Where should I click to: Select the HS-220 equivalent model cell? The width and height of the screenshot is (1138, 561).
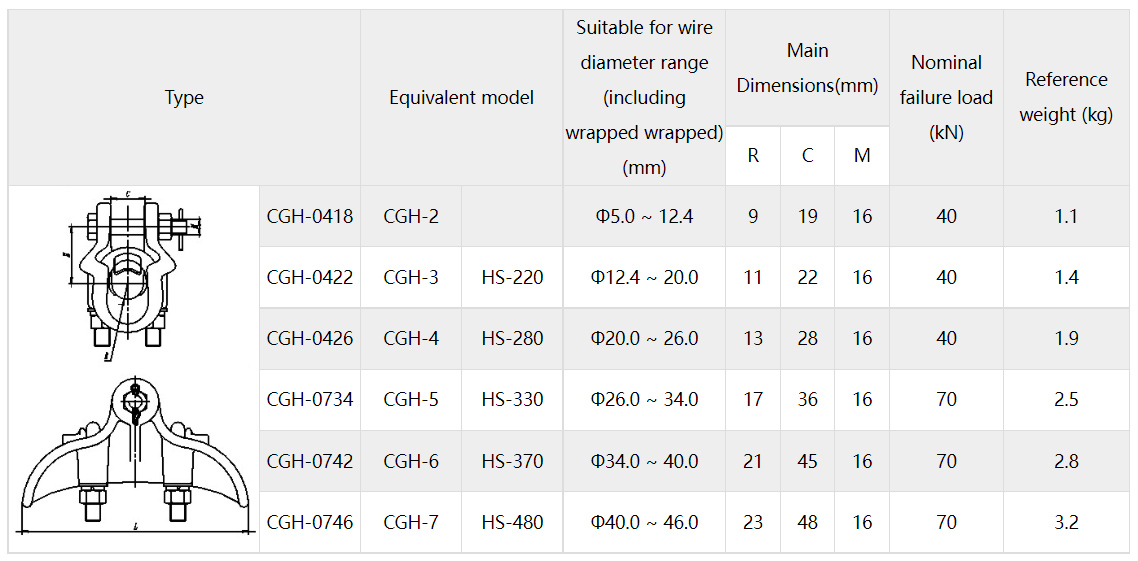pyautogui.click(x=512, y=277)
